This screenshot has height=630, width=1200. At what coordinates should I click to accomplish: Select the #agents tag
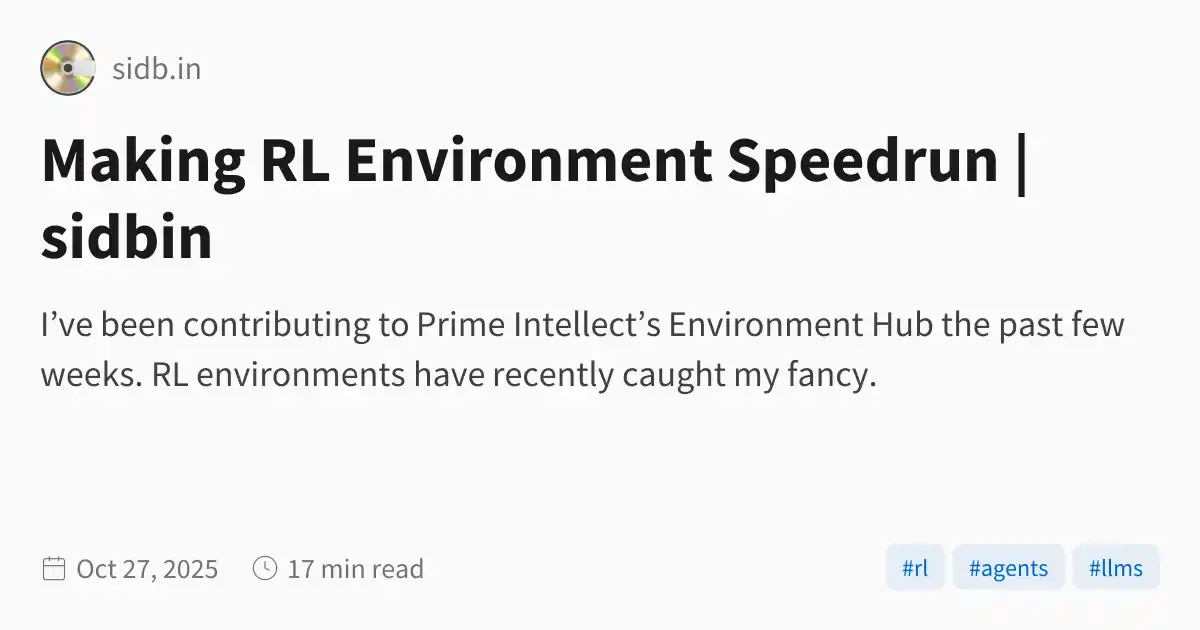(x=1008, y=569)
